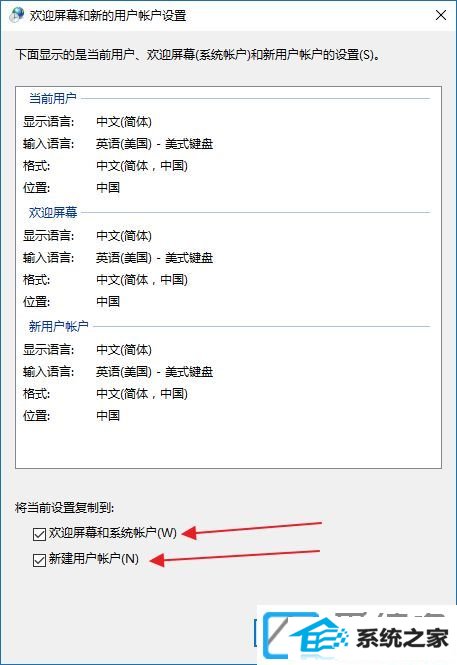Click the 系统之家 watermark text
The width and height of the screenshot is (457, 665).
tap(402, 638)
